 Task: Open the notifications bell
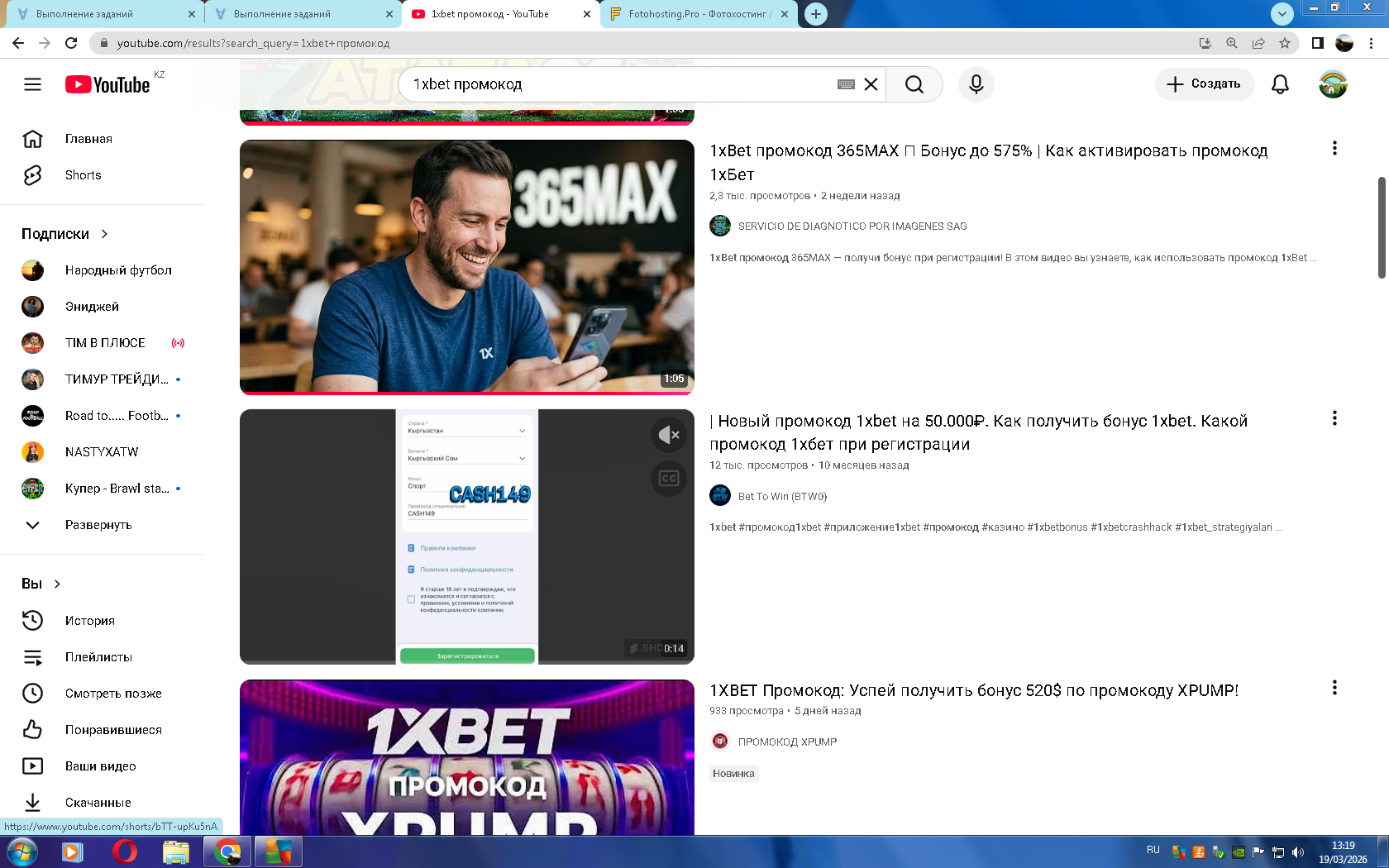pos(1280,84)
